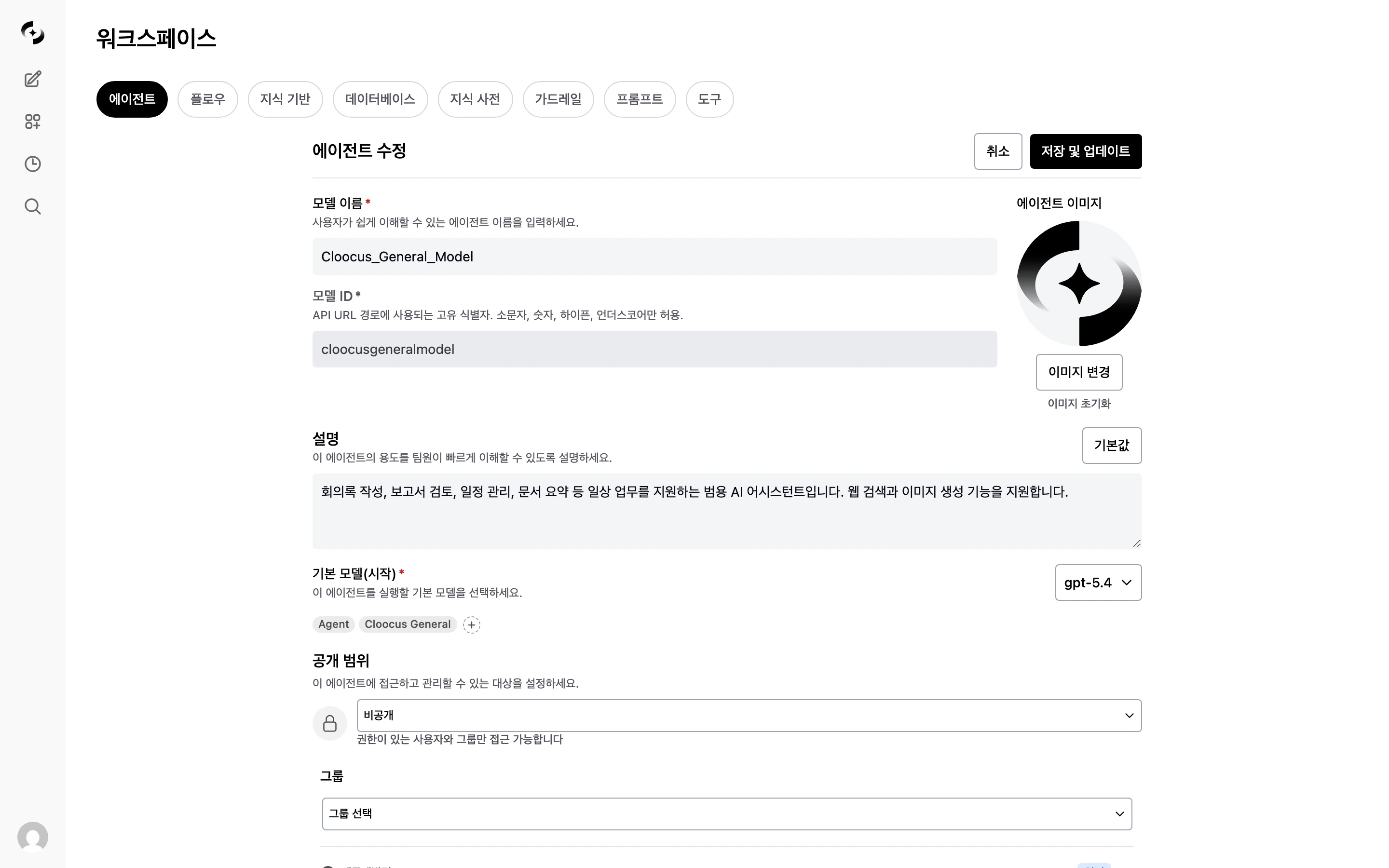
Task: Reset the image with 이미지 초기화 link
Action: pyautogui.click(x=1078, y=404)
